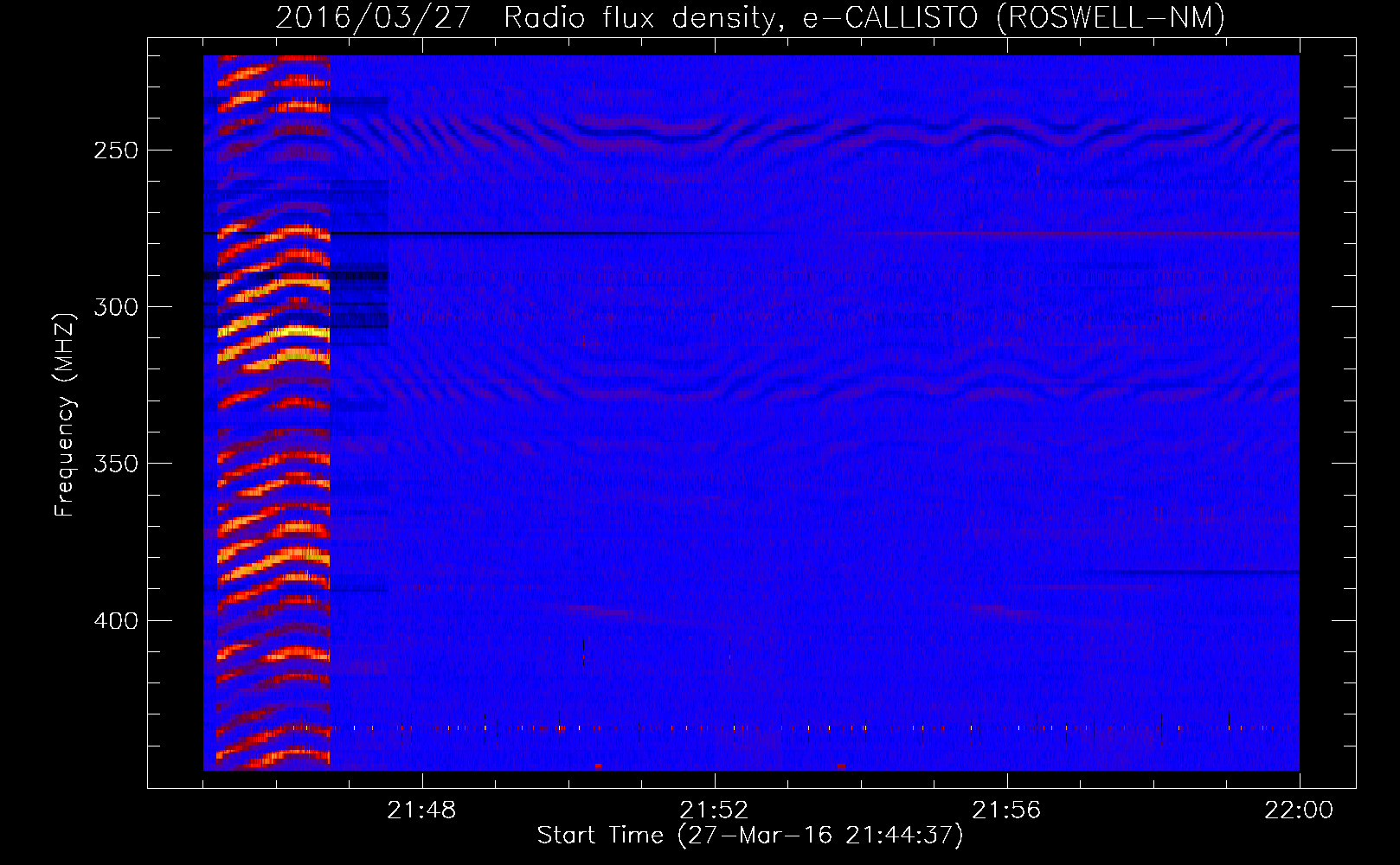Click the 250 frequency tick label

tap(116, 151)
